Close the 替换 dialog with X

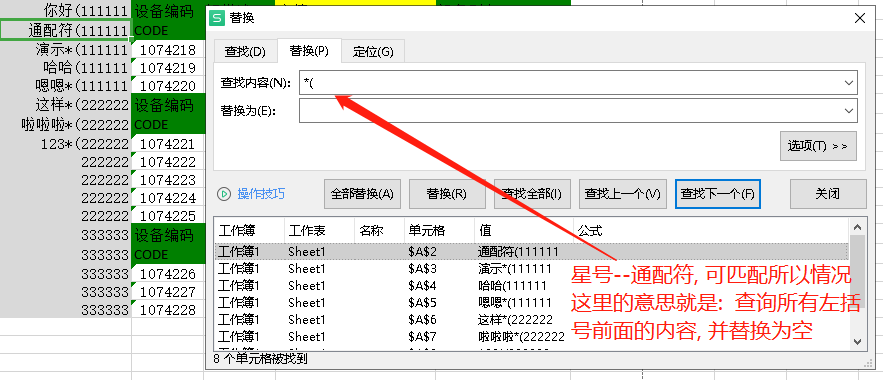coord(859,18)
